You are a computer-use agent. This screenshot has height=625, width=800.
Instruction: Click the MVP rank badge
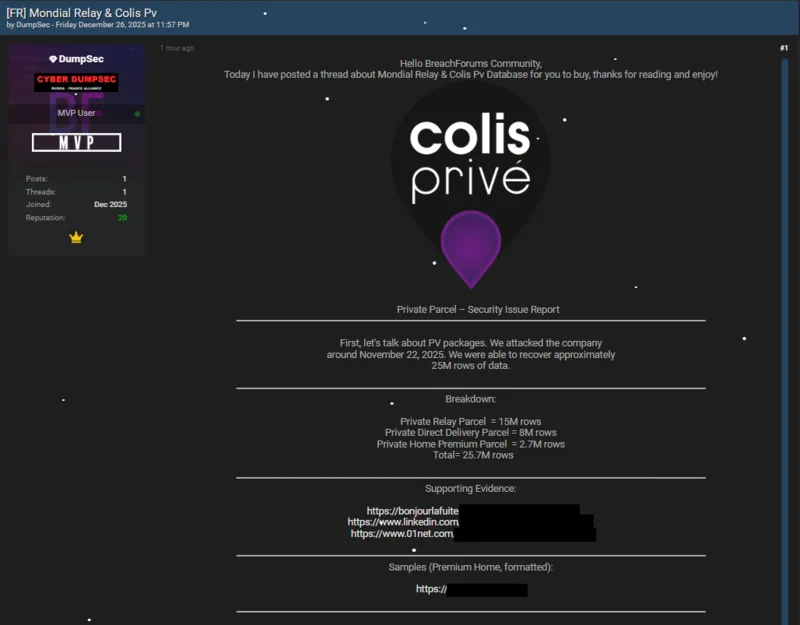[x=77, y=142]
